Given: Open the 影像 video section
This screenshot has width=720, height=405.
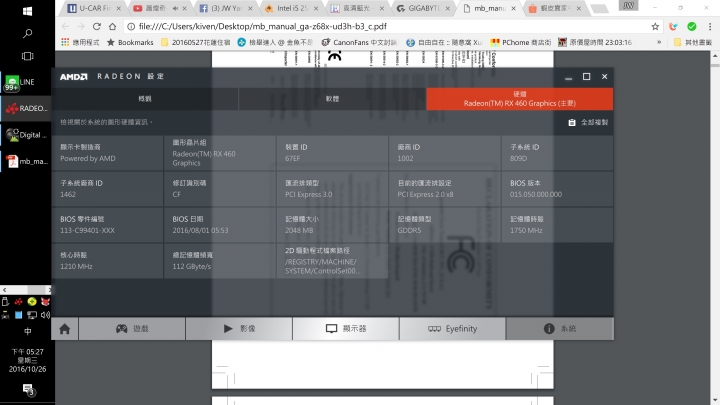Looking at the screenshot, I should pos(239,329).
